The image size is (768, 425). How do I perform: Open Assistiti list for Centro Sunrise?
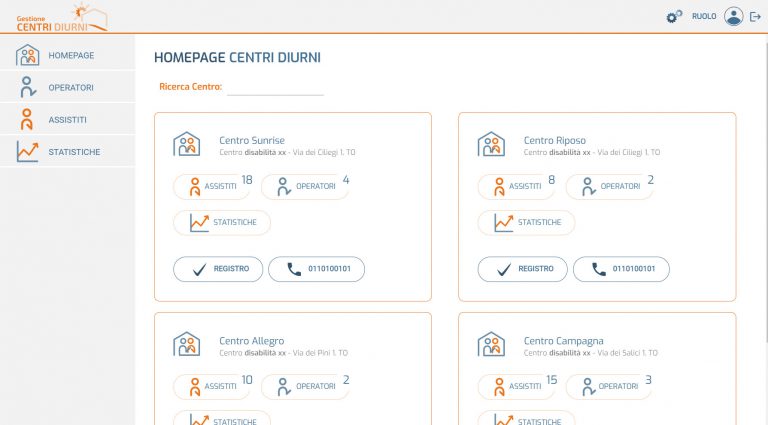(x=213, y=187)
